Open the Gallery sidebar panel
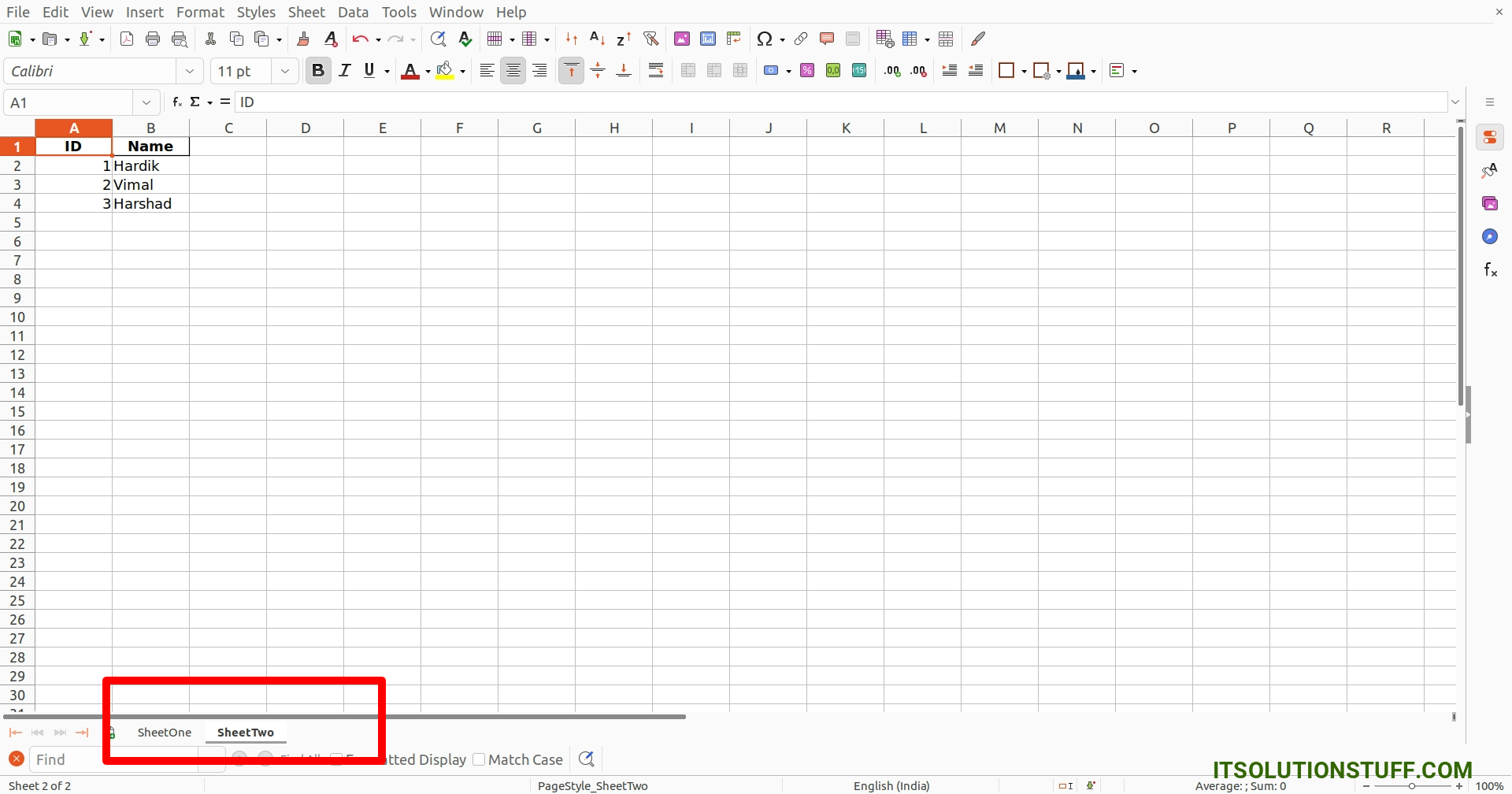 click(1491, 203)
